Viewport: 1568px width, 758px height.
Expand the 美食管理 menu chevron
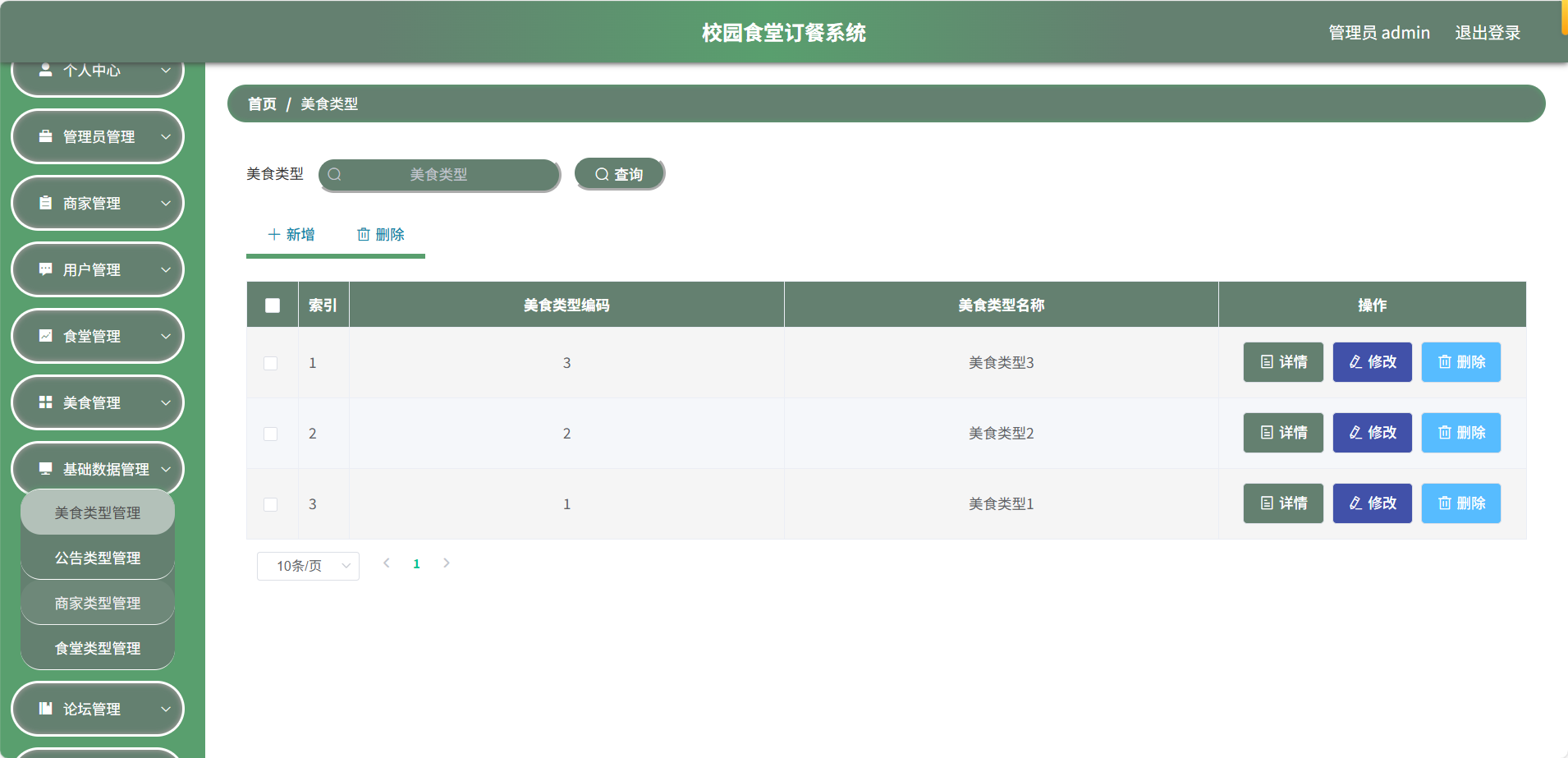(166, 402)
